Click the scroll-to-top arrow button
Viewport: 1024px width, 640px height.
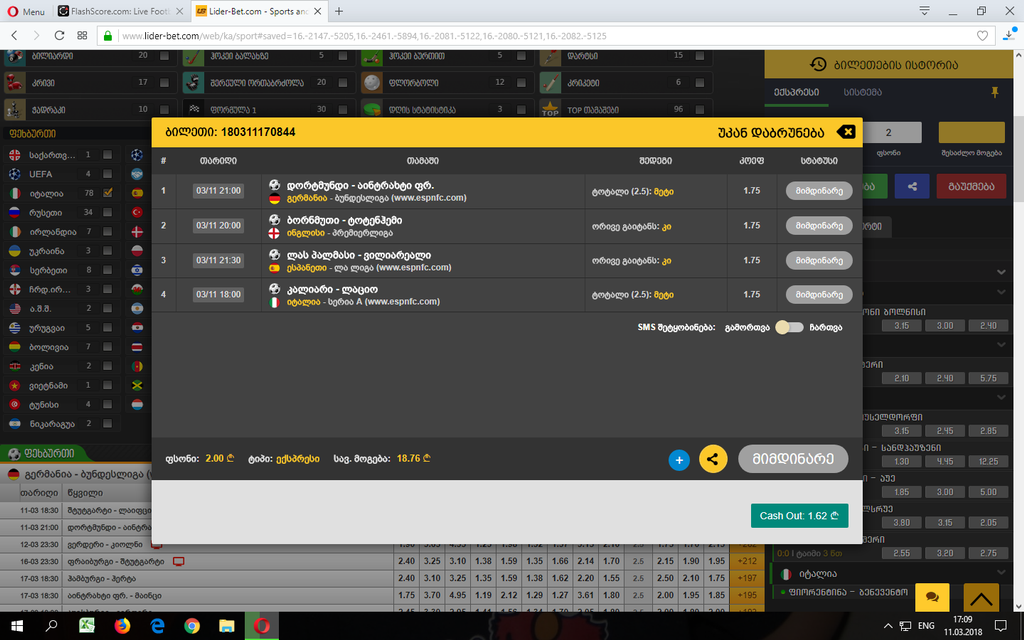tap(980, 596)
